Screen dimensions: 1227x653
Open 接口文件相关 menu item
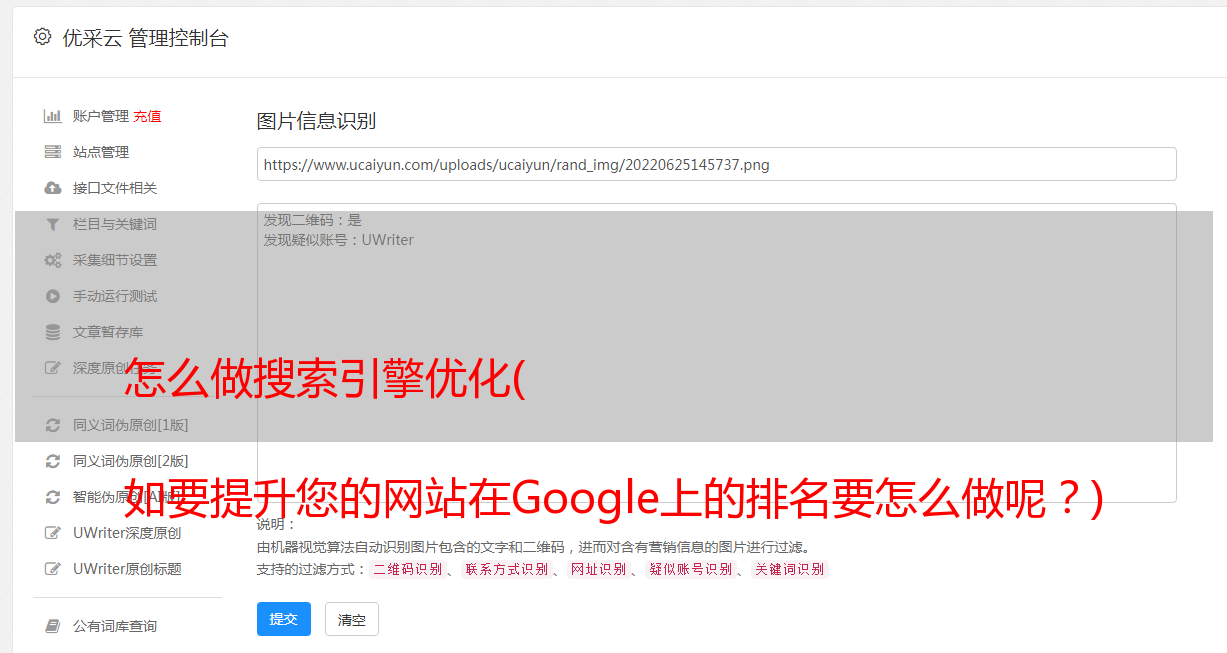115,188
